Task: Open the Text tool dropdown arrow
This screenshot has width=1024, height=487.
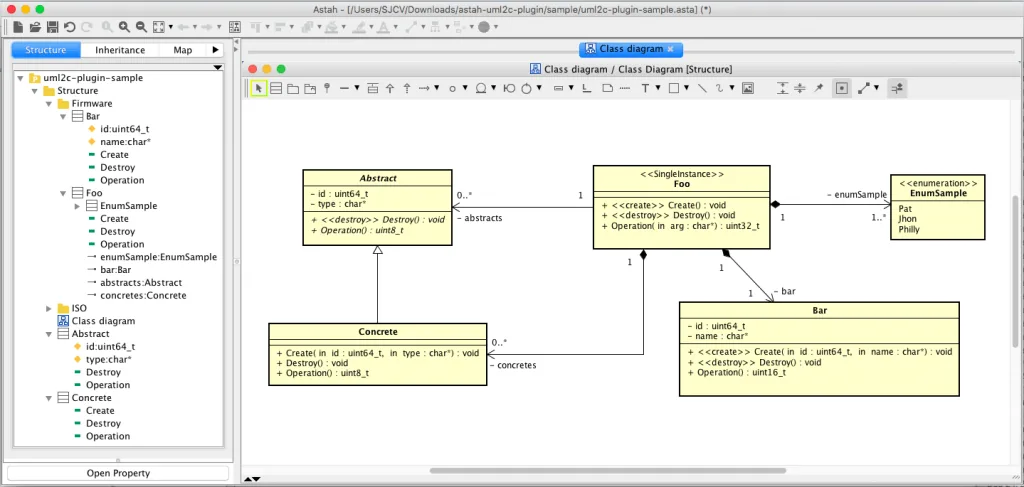Action: pyautogui.click(x=658, y=88)
